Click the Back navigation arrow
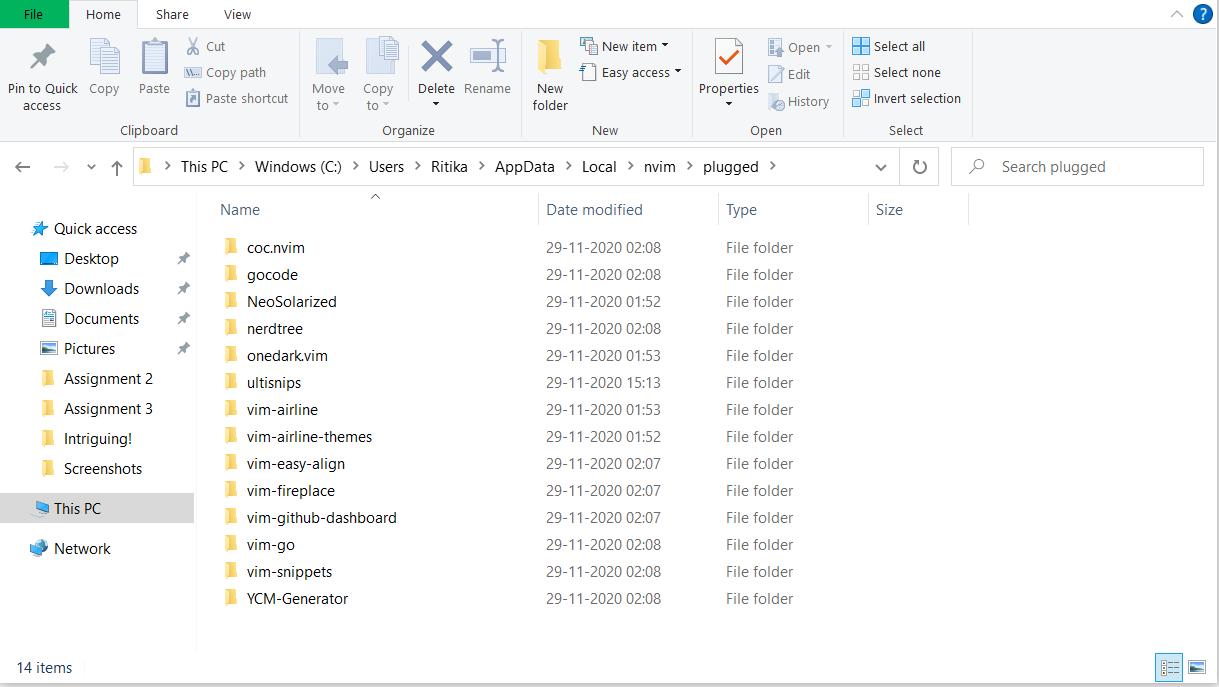Image resolution: width=1219 pixels, height=687 pixels. pos(23,167)
